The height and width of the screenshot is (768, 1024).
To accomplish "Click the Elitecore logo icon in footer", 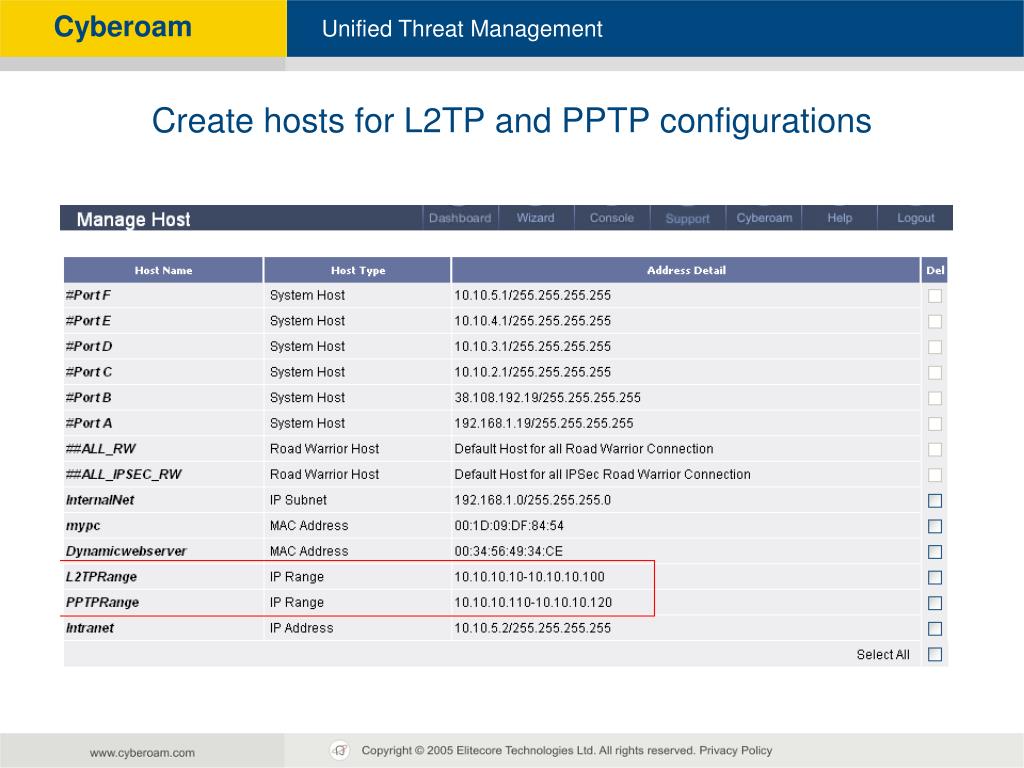I will tap(340, 750).
